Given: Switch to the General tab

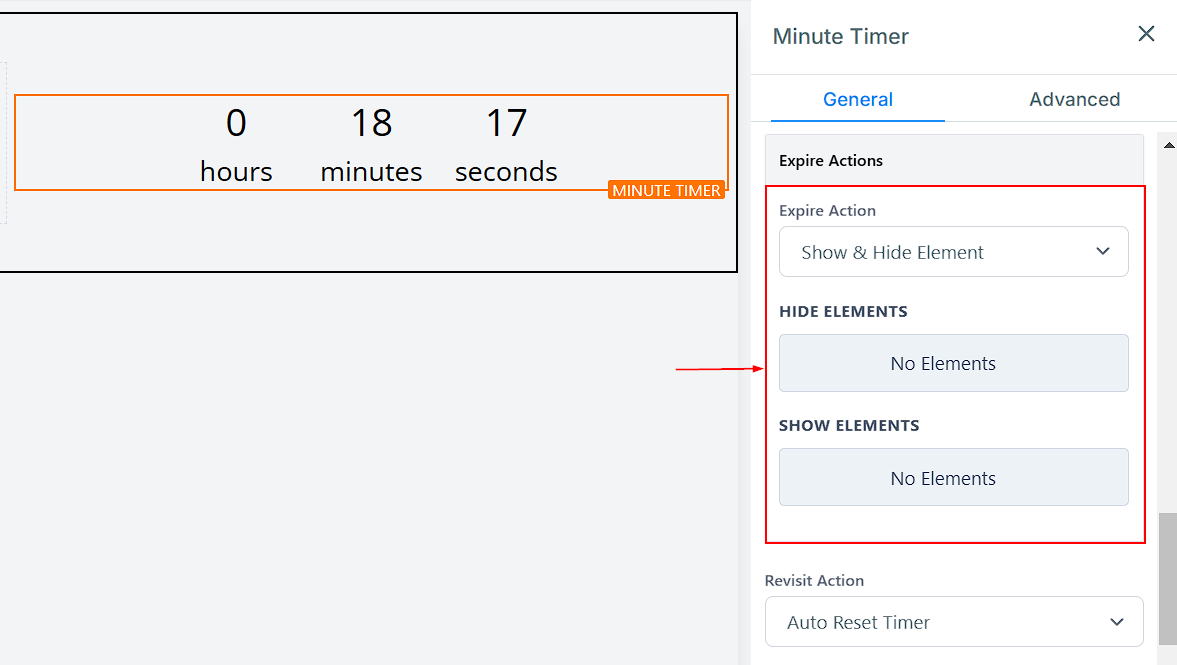Looking at the screenshot, I should coord(857,99).
